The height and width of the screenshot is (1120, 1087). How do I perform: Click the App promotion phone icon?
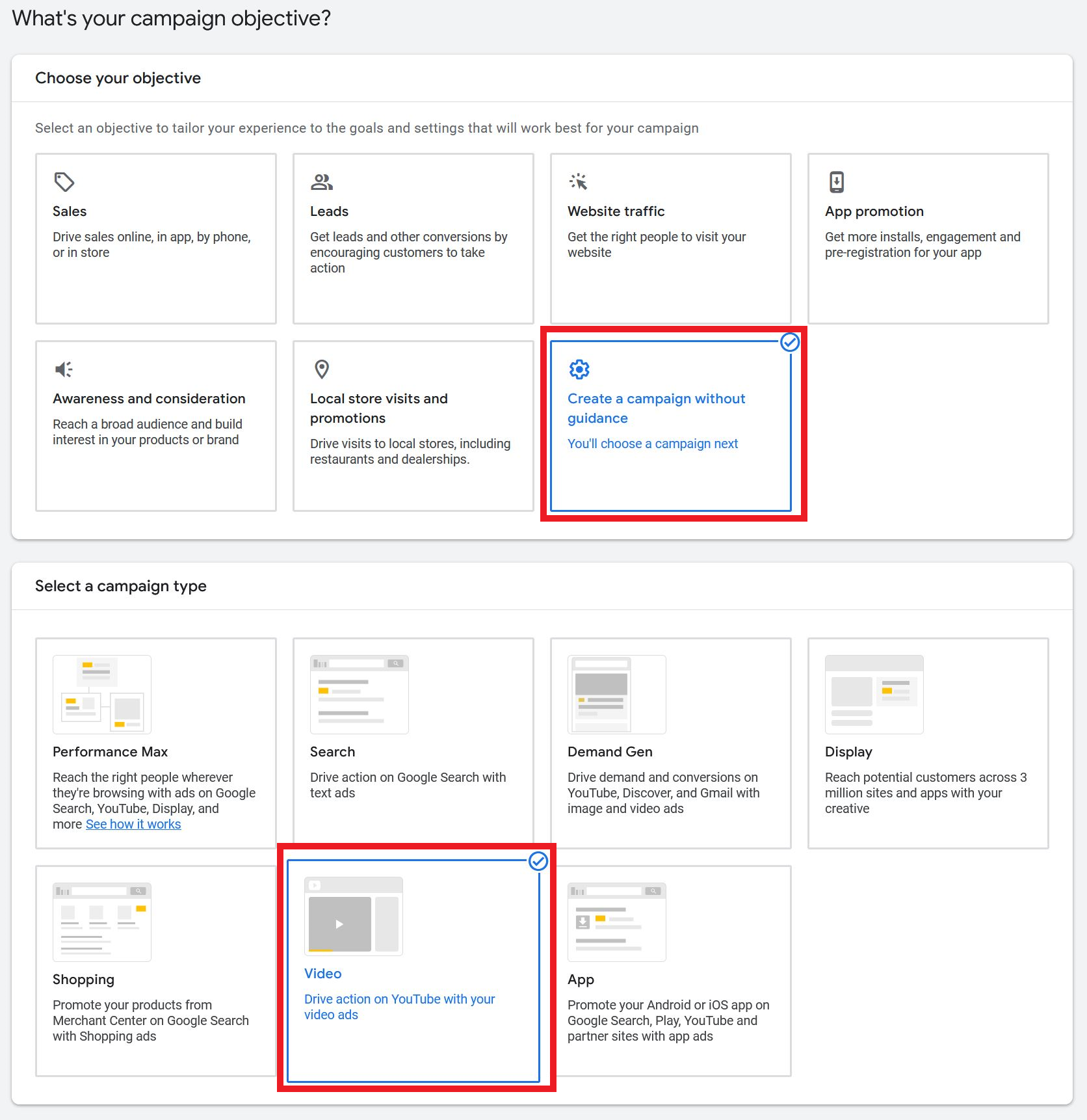[835, 182]
